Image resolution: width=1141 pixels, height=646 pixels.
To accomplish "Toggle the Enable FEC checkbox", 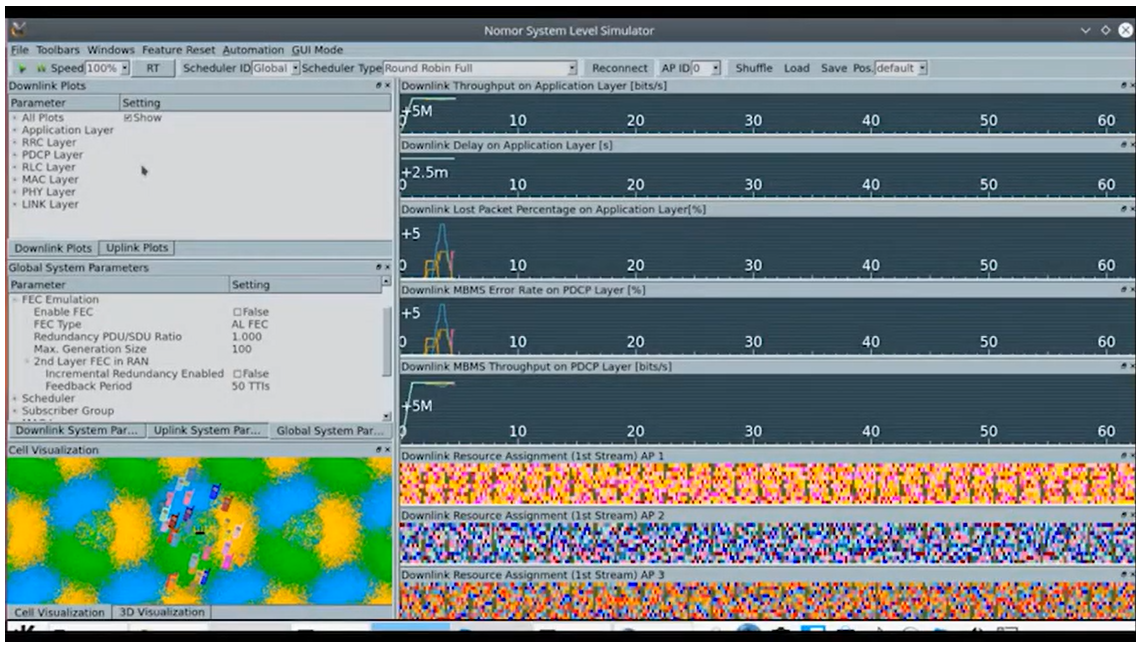I will pos(237,312).
